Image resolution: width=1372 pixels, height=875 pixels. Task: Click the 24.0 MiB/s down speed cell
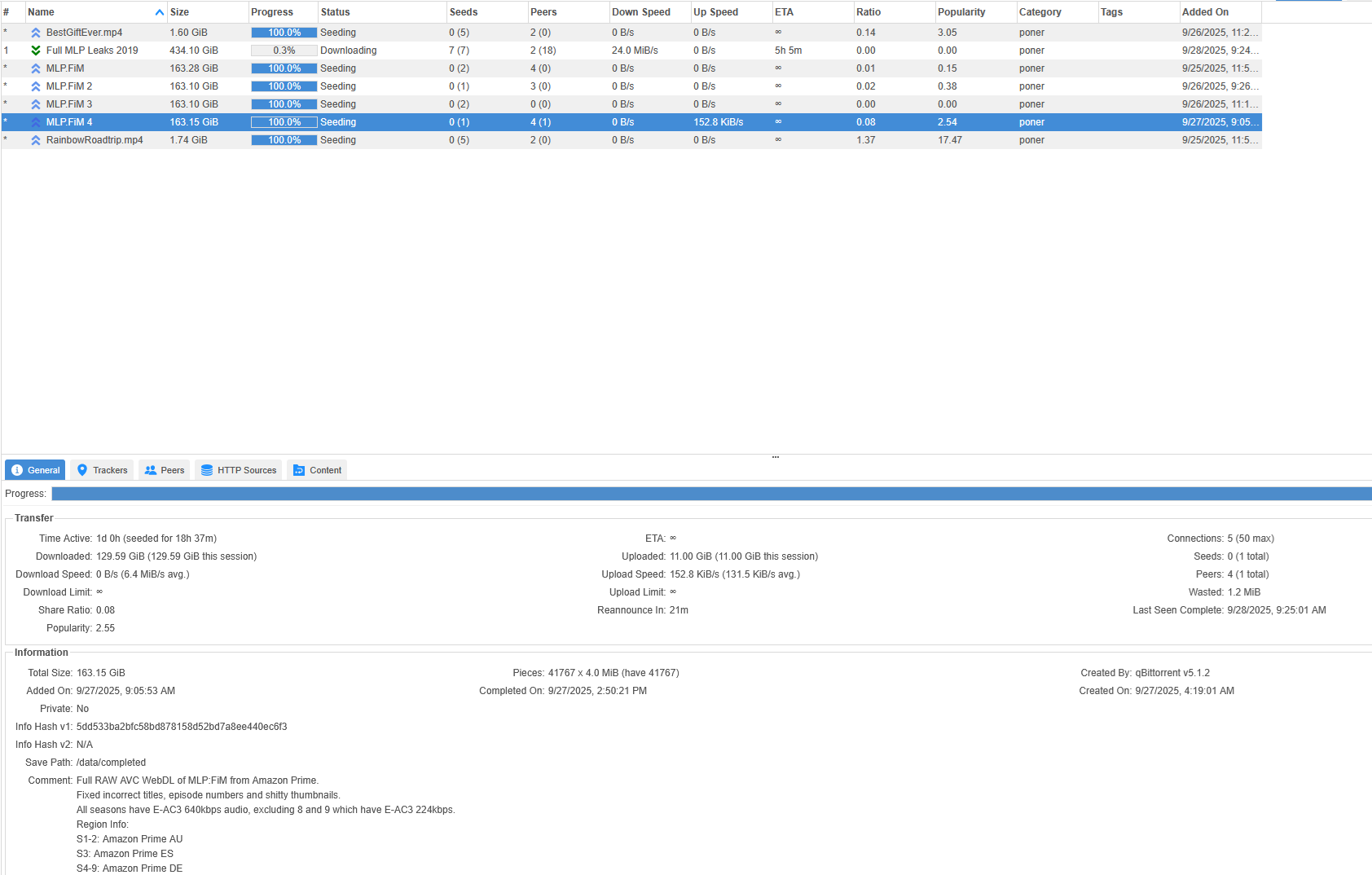(x=635, y=51)
